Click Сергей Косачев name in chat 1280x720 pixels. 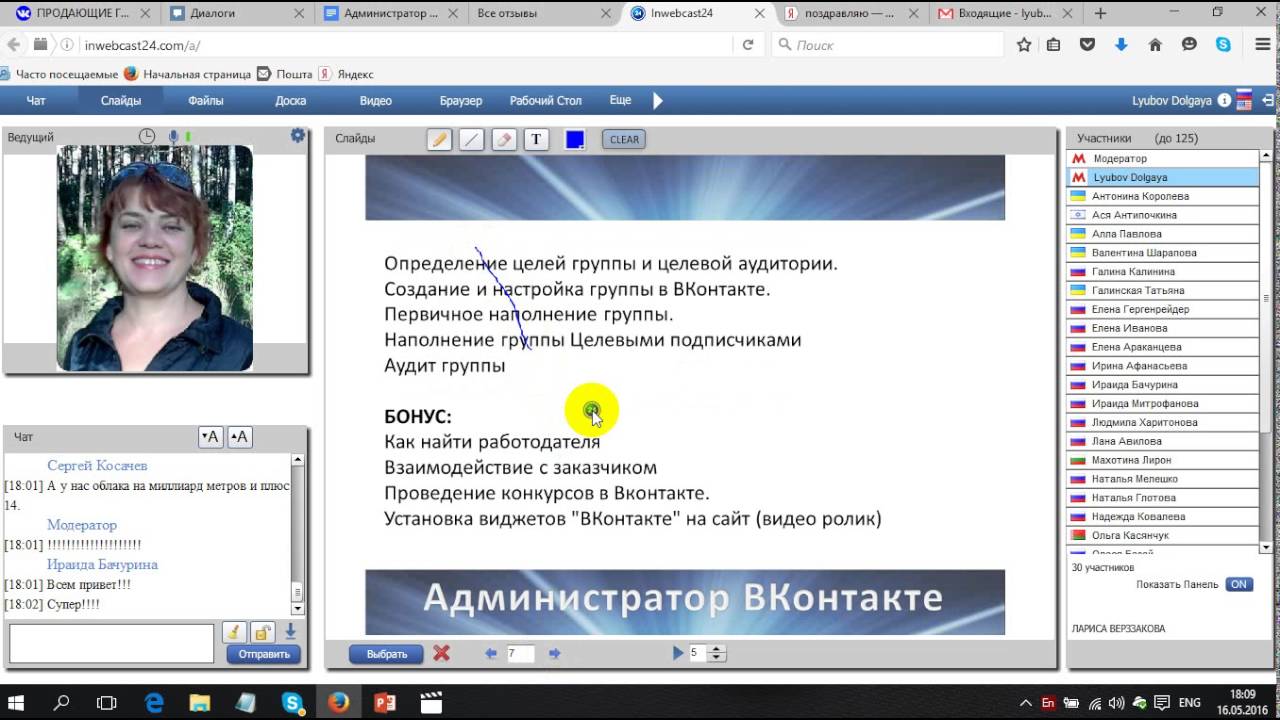coord(97,465)
